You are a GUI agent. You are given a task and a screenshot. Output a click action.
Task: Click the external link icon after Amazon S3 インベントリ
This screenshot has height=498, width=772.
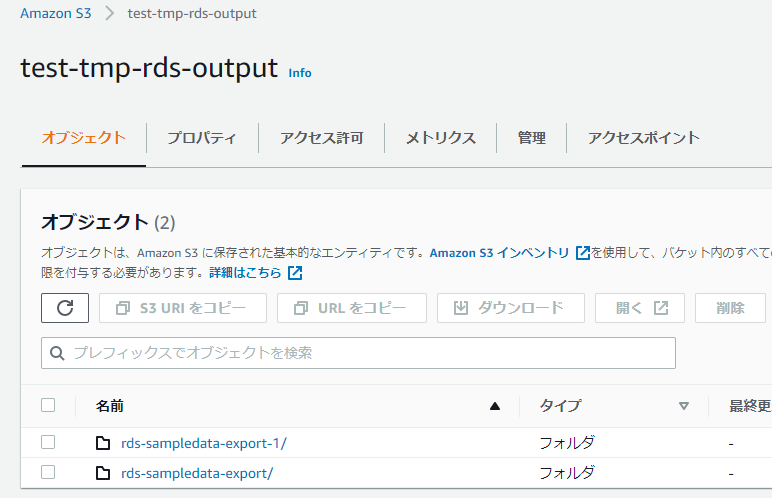click(583, 253)
